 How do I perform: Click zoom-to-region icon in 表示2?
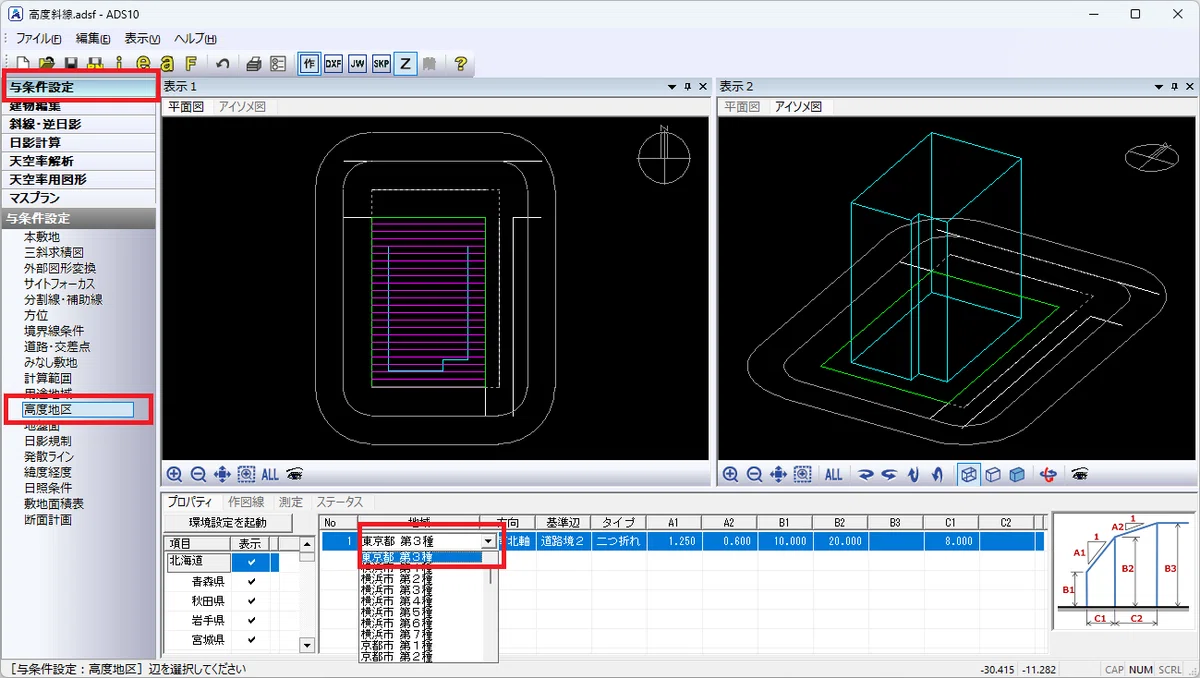tap(802, 475)
